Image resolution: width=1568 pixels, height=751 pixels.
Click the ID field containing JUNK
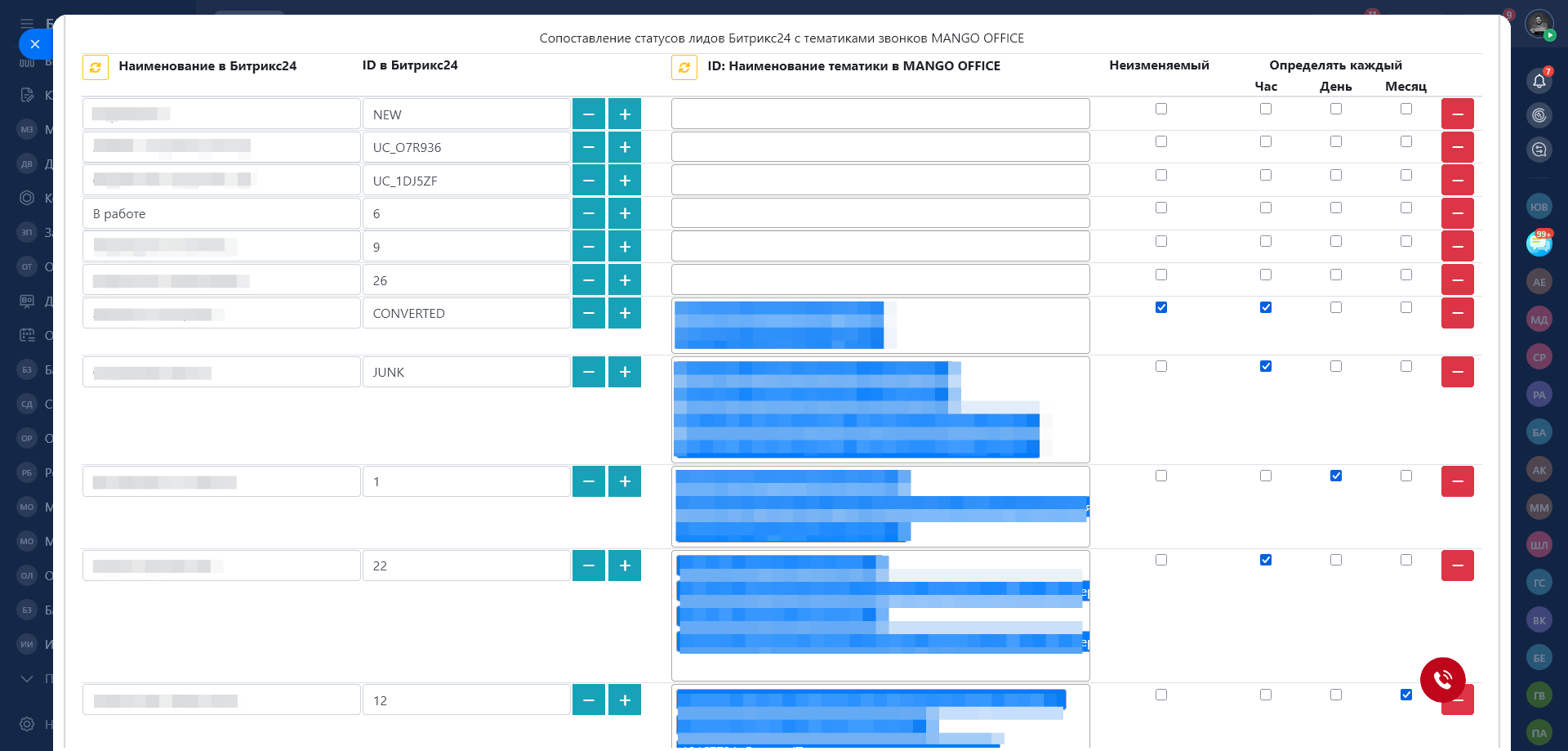click(x=466, y=372)
